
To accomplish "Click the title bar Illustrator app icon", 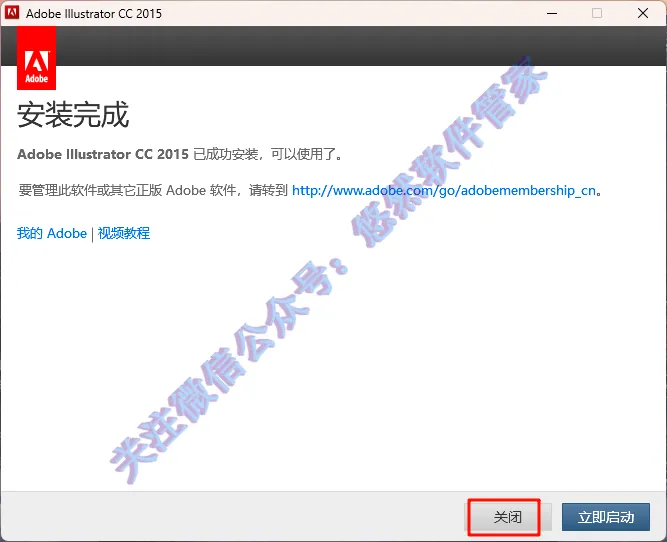I will [12, 13].
